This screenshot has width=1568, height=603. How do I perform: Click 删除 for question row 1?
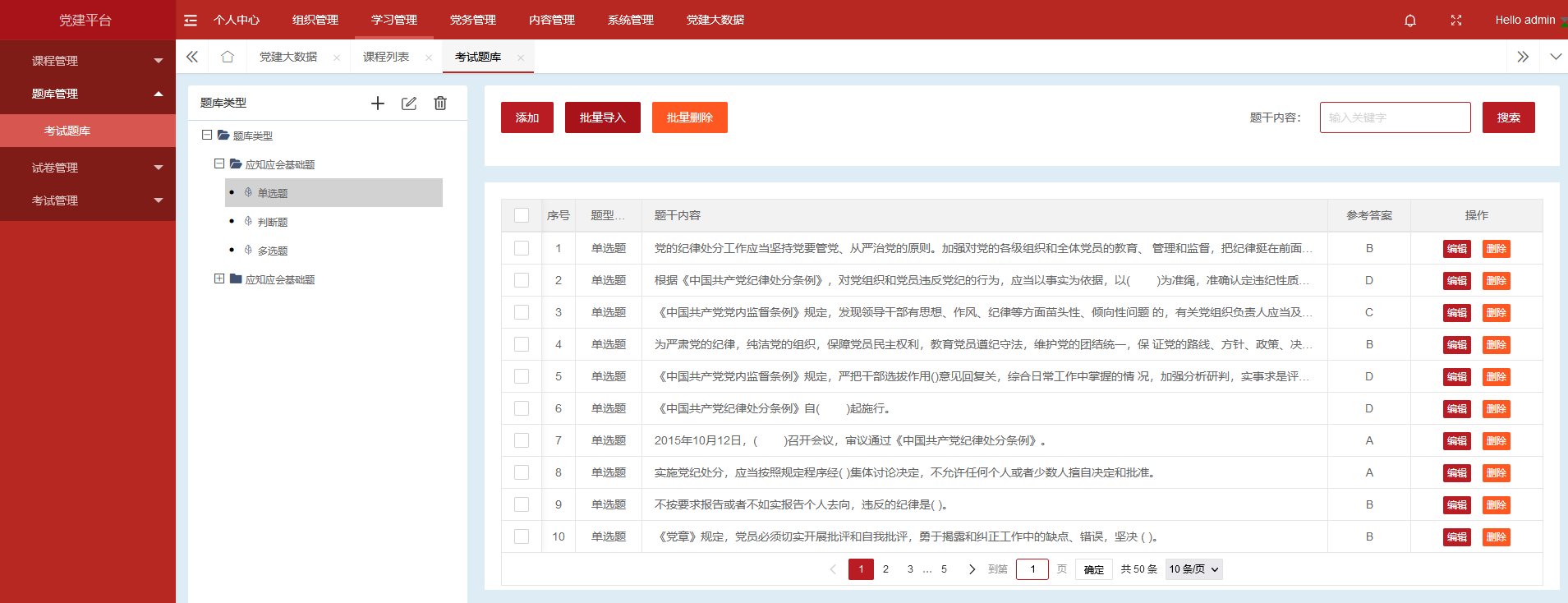(1497, 249)
